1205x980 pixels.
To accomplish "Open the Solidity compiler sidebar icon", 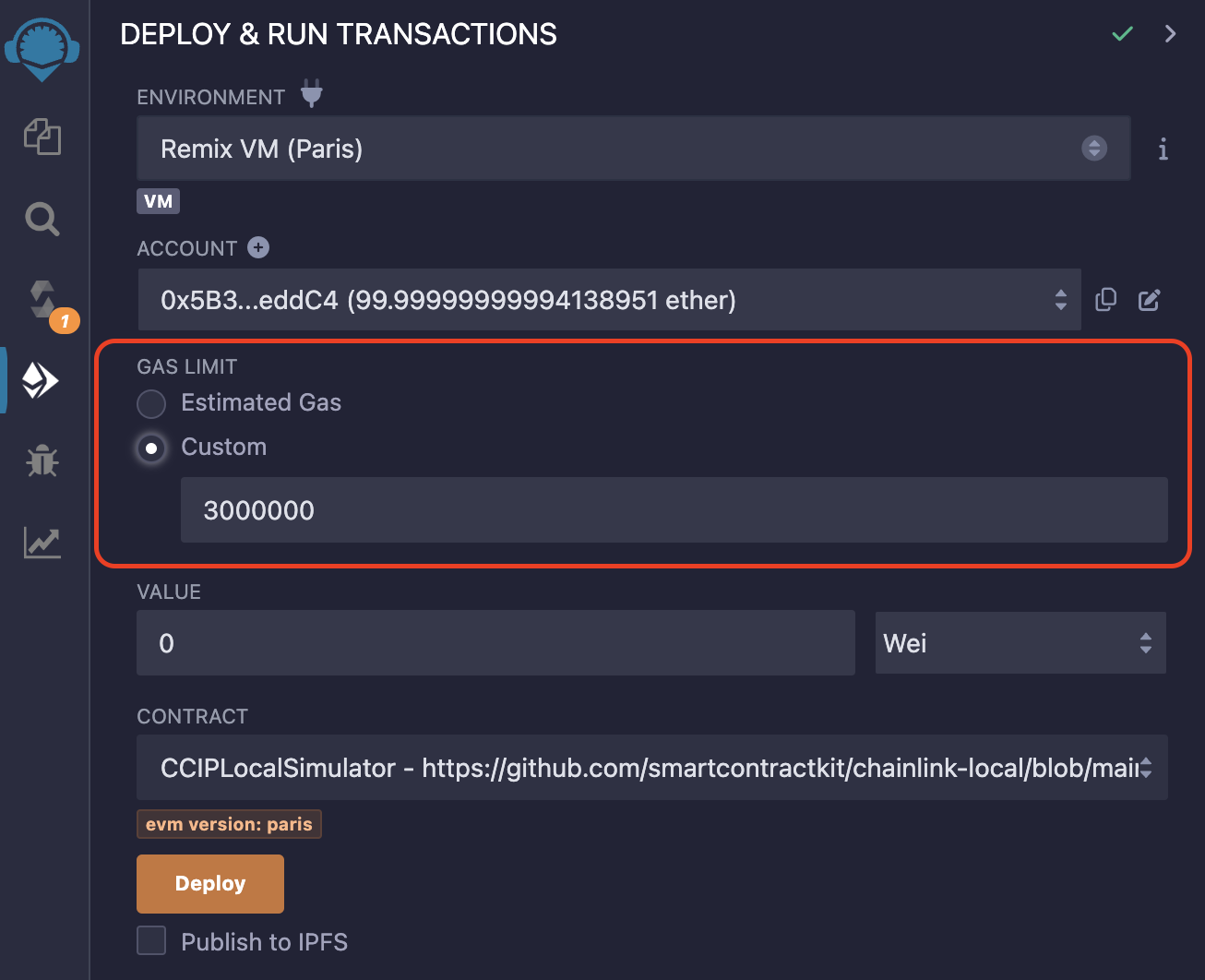I will (43, 300).
